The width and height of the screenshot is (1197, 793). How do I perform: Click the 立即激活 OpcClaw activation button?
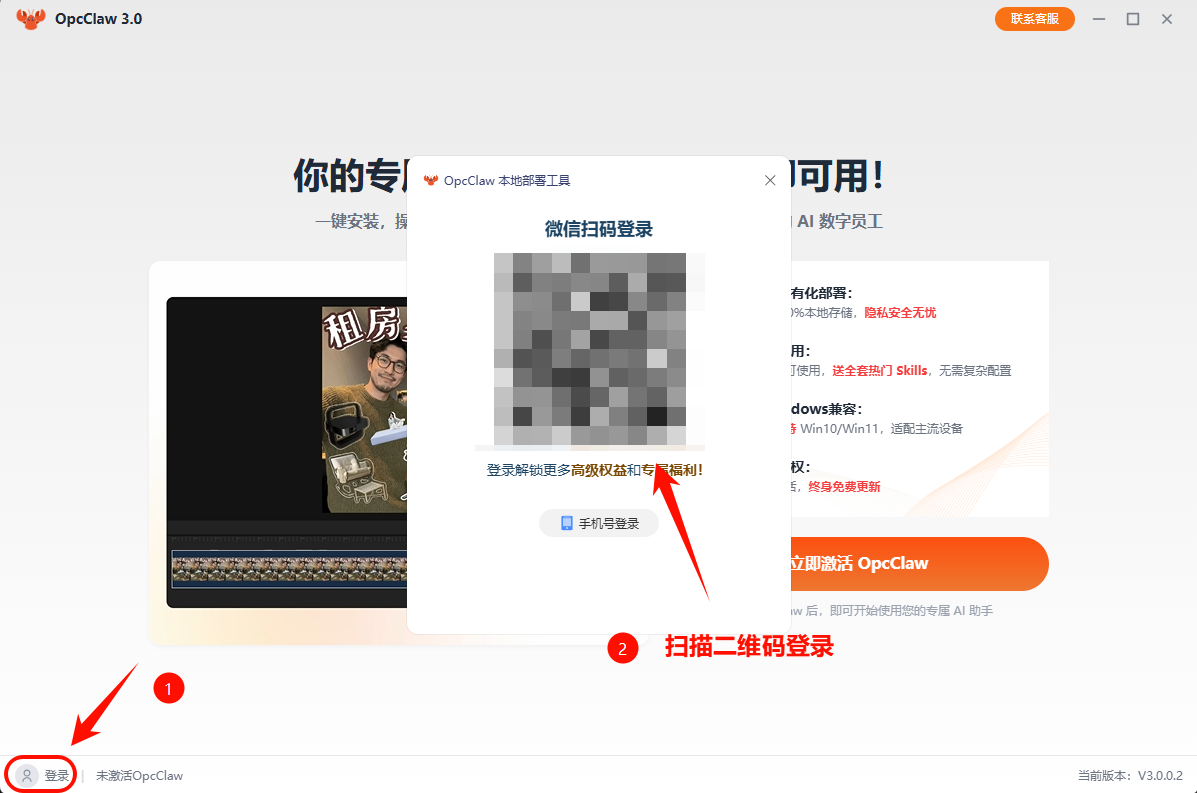918,563
